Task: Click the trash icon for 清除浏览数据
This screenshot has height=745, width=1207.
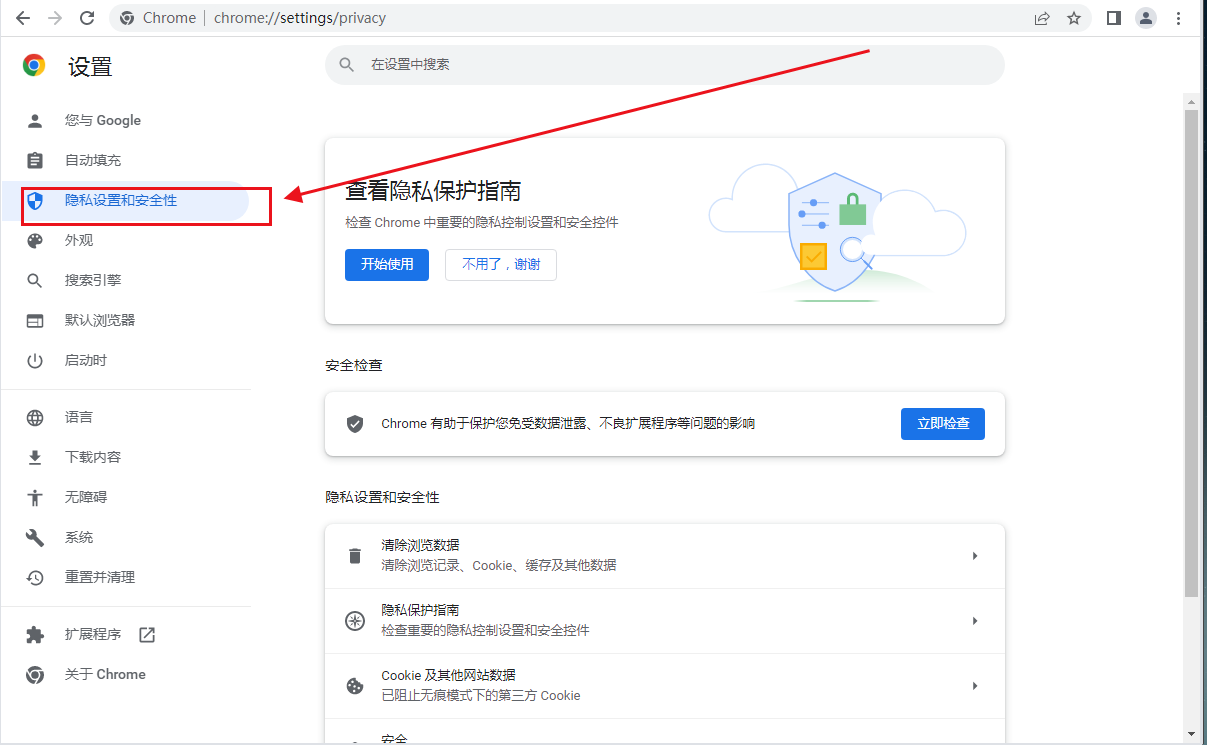Action: point(354,556)
